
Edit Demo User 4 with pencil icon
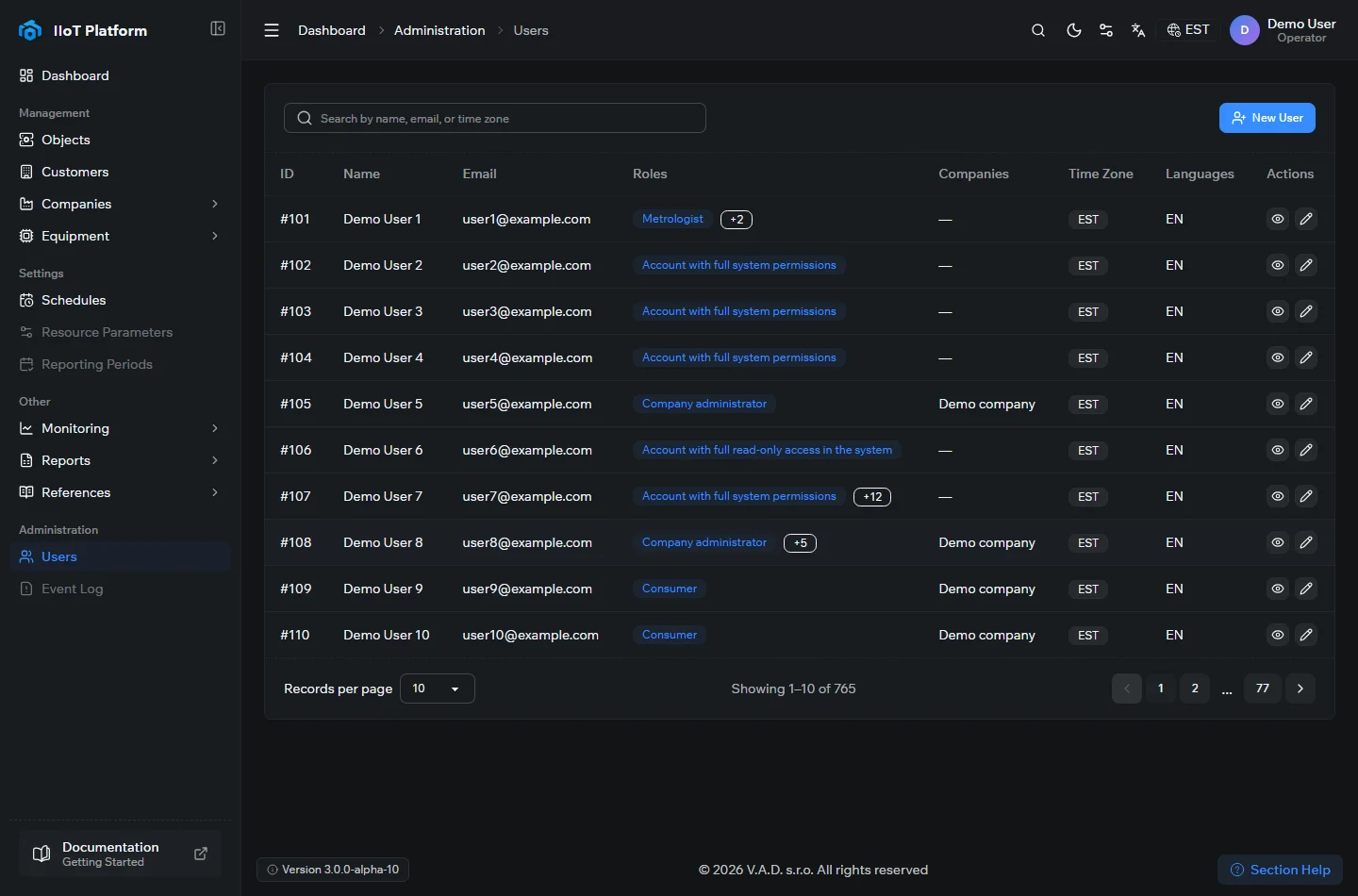pos(1306,357)
